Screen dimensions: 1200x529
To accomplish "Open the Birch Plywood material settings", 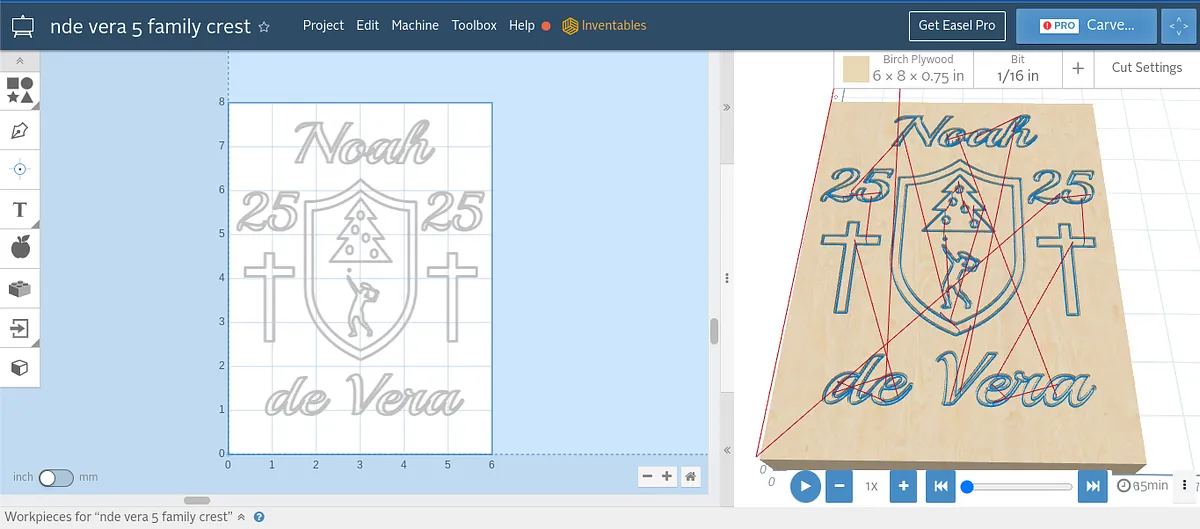I will coord(904,69).
